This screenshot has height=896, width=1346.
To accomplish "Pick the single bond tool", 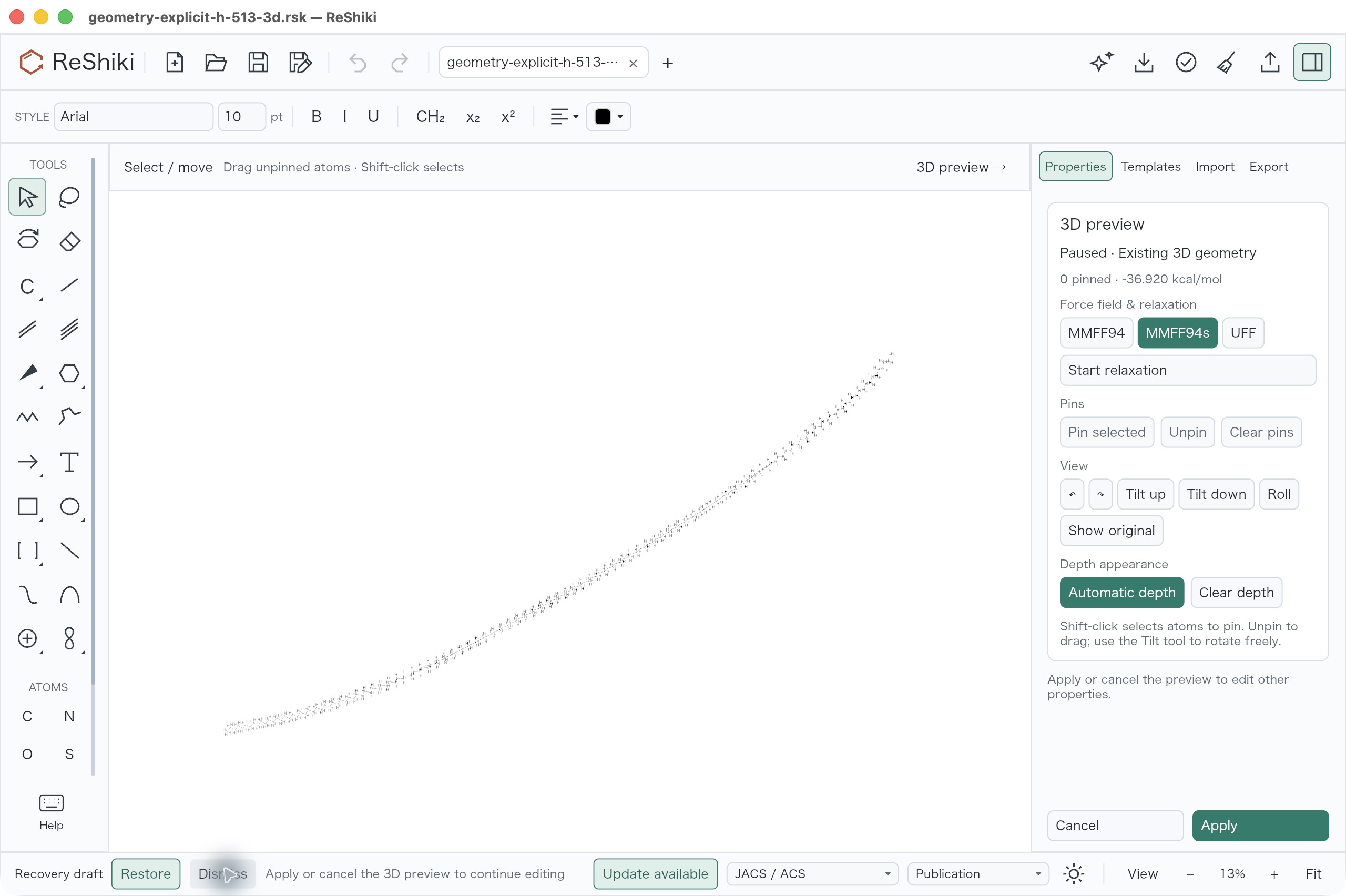I will coord(69,285).
